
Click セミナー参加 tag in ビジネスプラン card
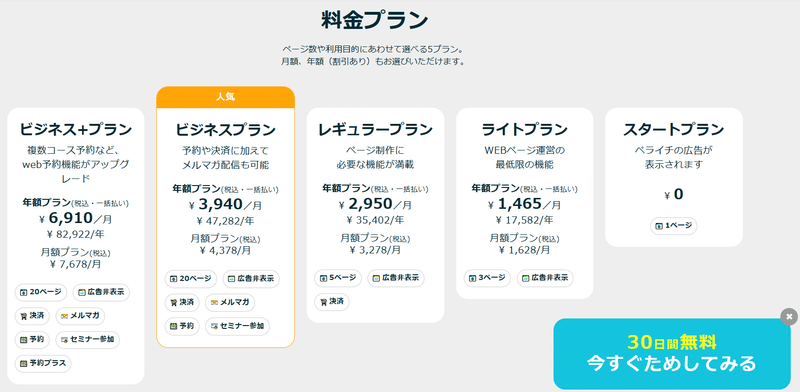tap(237, 326)
